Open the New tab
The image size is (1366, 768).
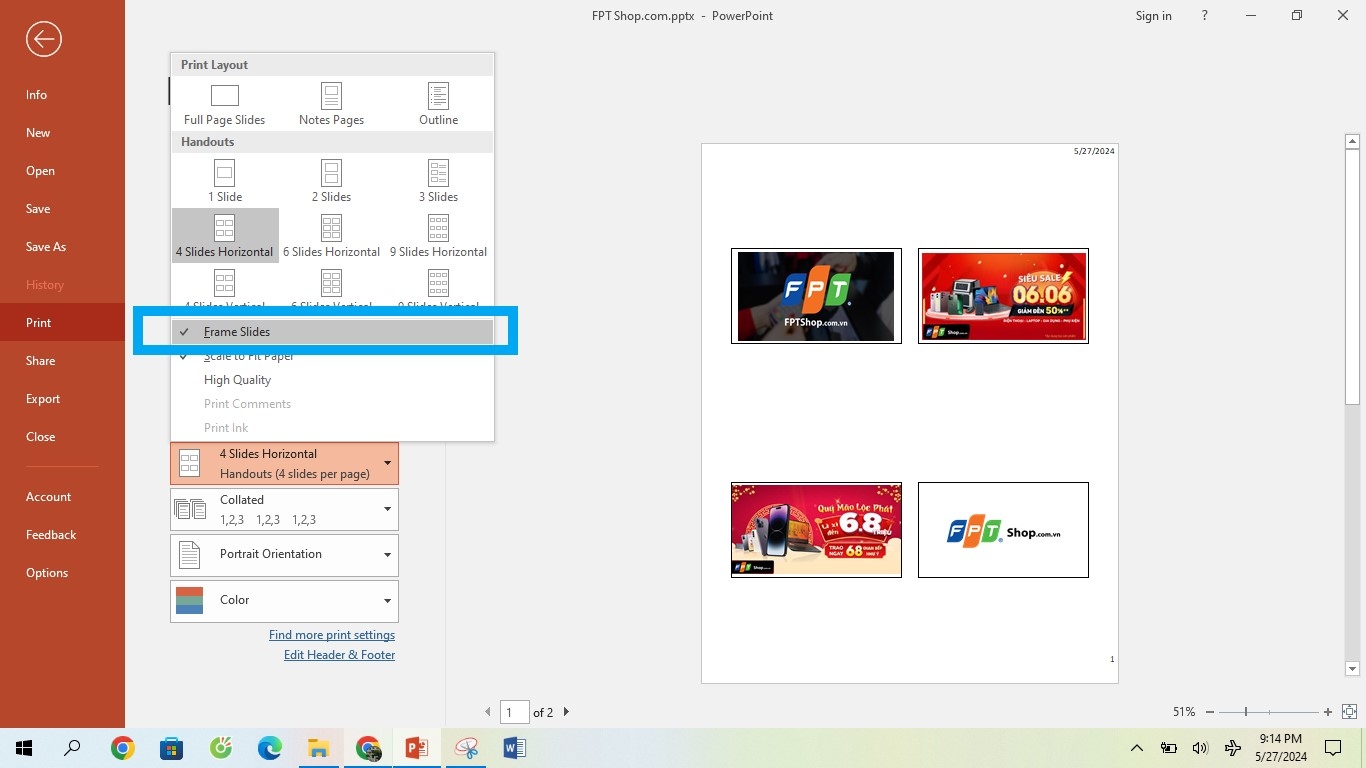(x=62, y=133)
